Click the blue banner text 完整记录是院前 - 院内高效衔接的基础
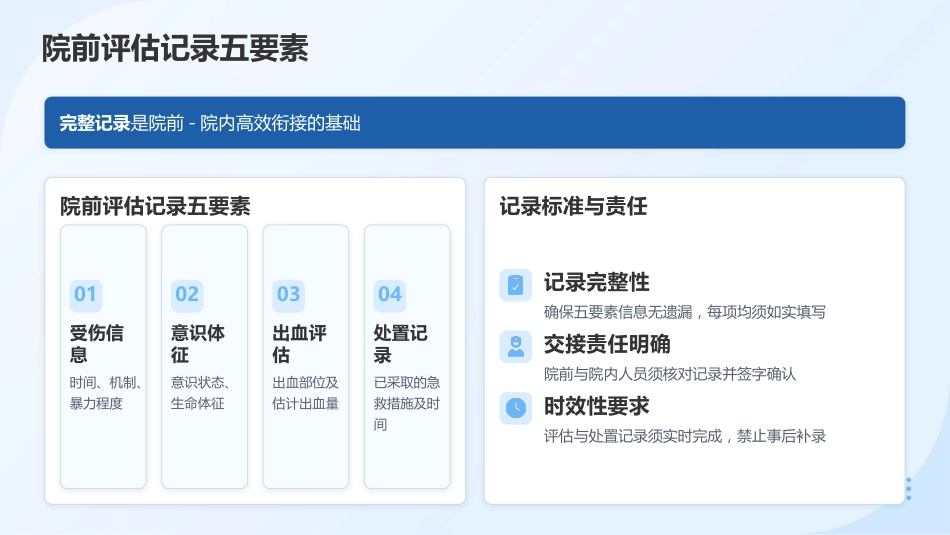 [x=210, y=123]
